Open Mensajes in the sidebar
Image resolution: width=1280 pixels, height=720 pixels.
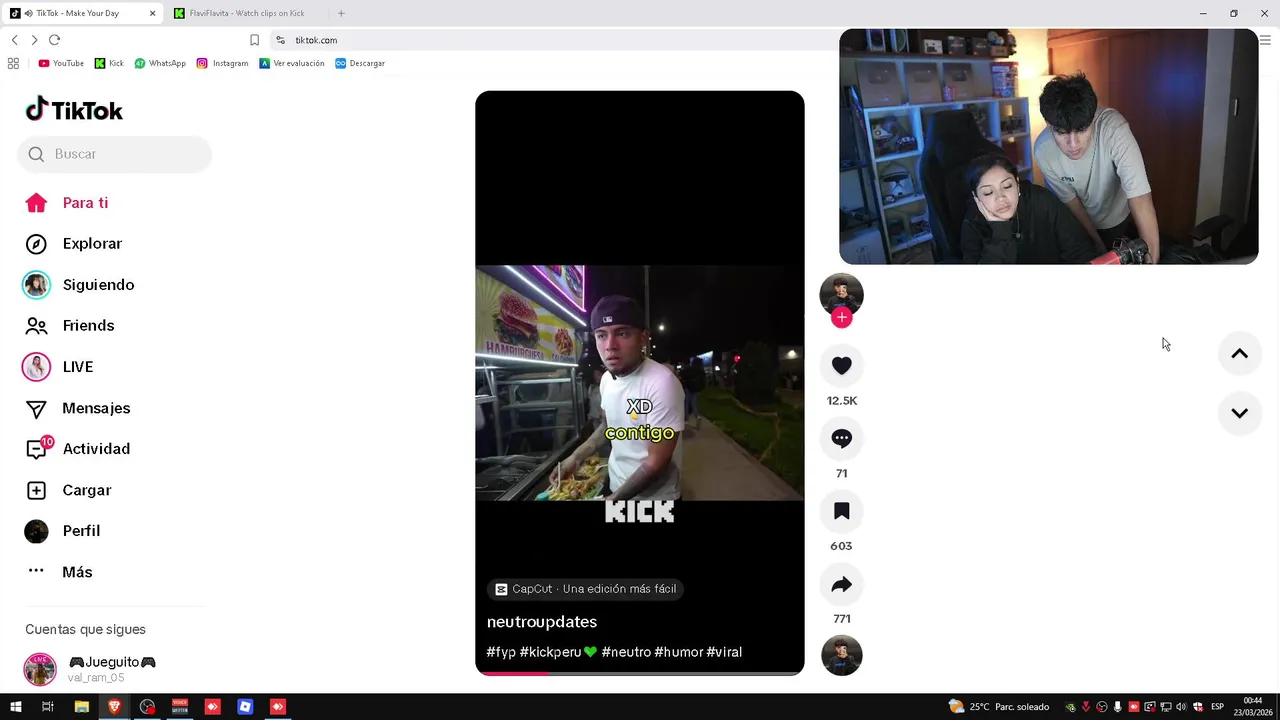77,408
